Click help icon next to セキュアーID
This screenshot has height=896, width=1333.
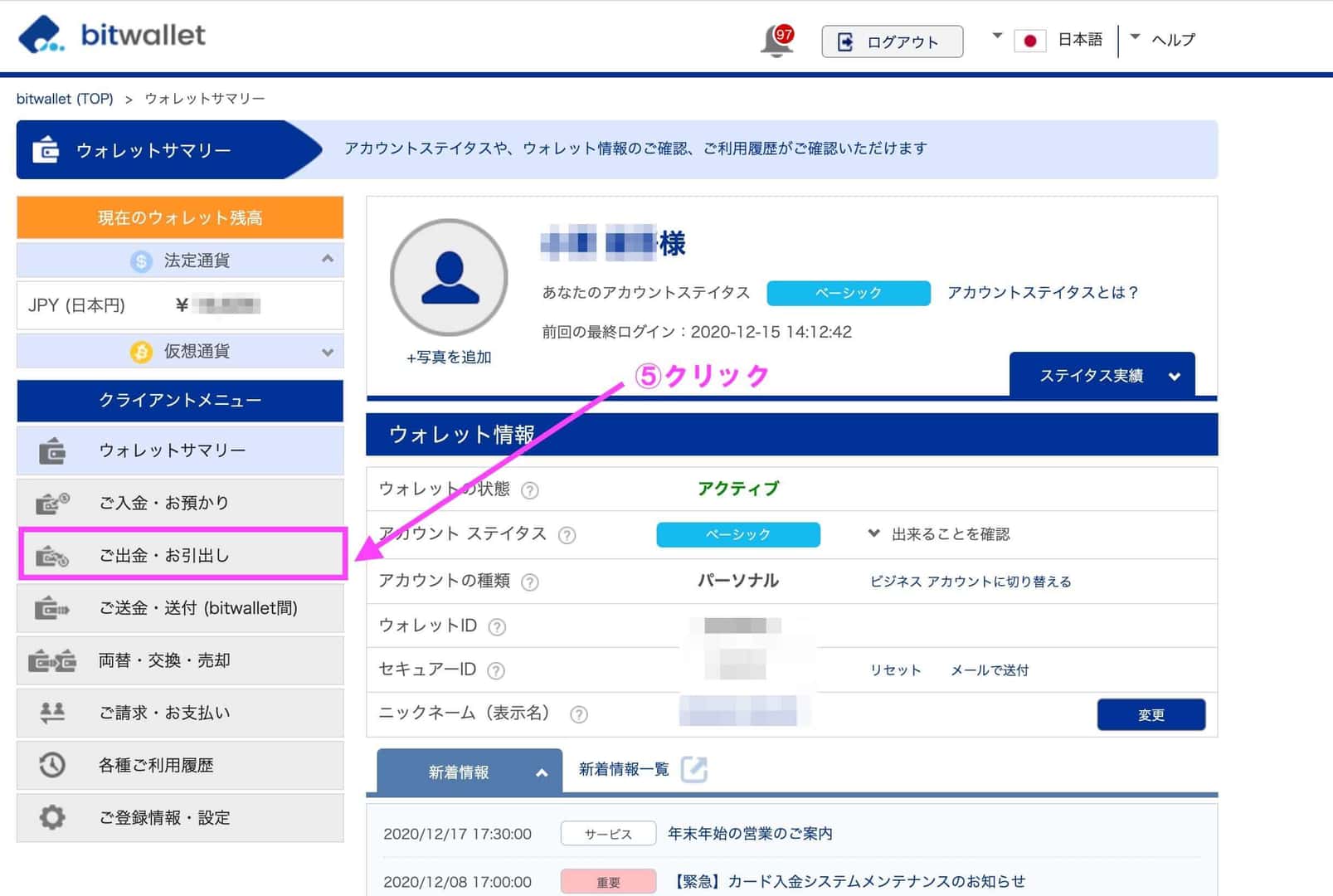(496, 670)
